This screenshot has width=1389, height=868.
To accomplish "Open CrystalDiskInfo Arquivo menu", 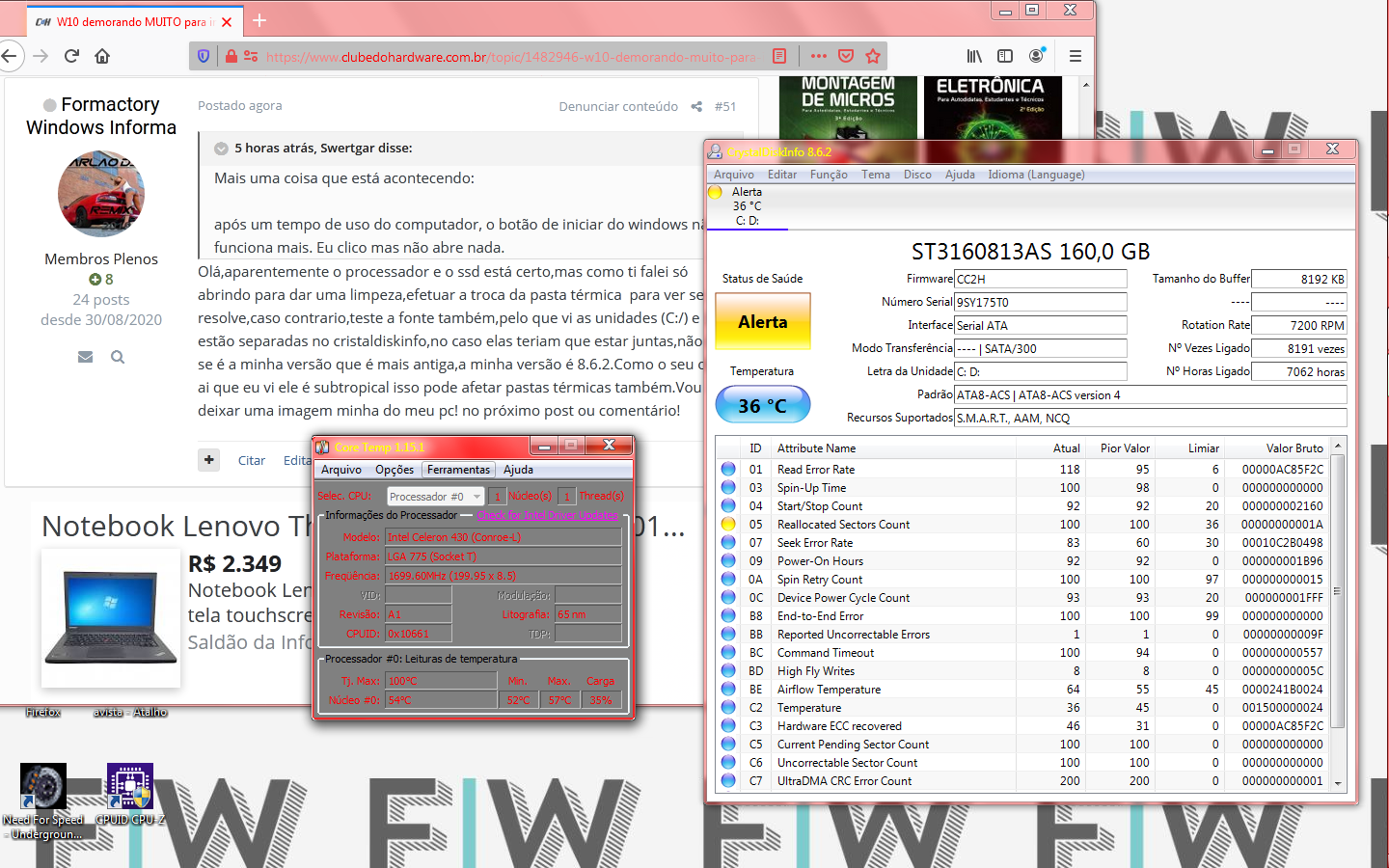I will pos(734,175).
